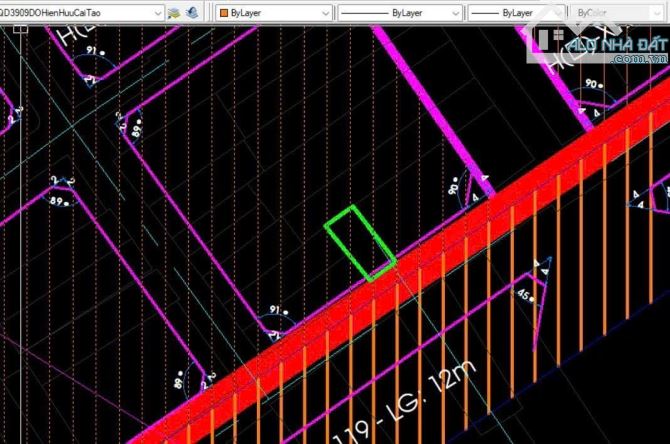Expand the QD3909DOHienHuuCaiTao layer dropdown arrow
The height and width of the screenshot is (444, 670).
coord(158,13)
